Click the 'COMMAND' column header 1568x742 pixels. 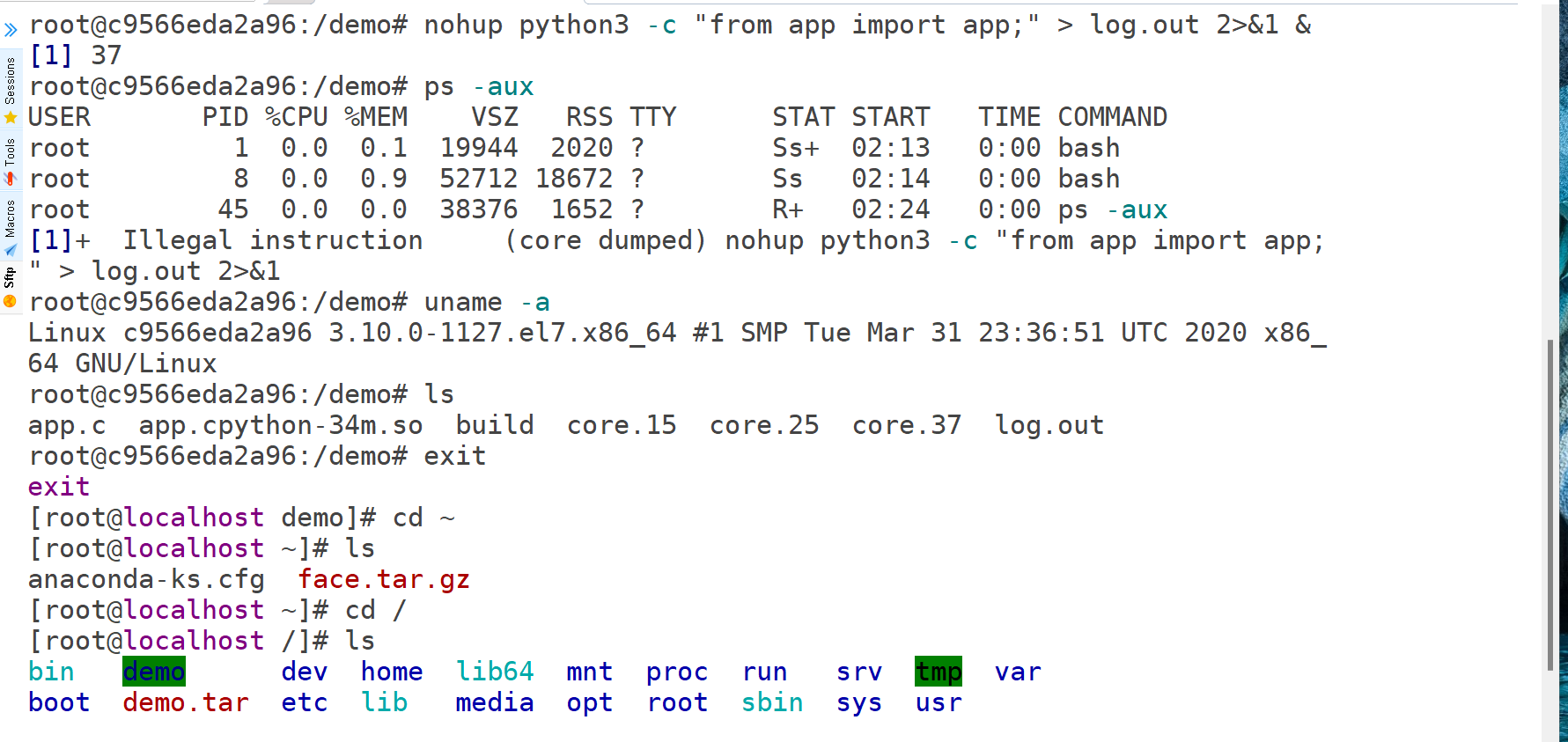1113,117
